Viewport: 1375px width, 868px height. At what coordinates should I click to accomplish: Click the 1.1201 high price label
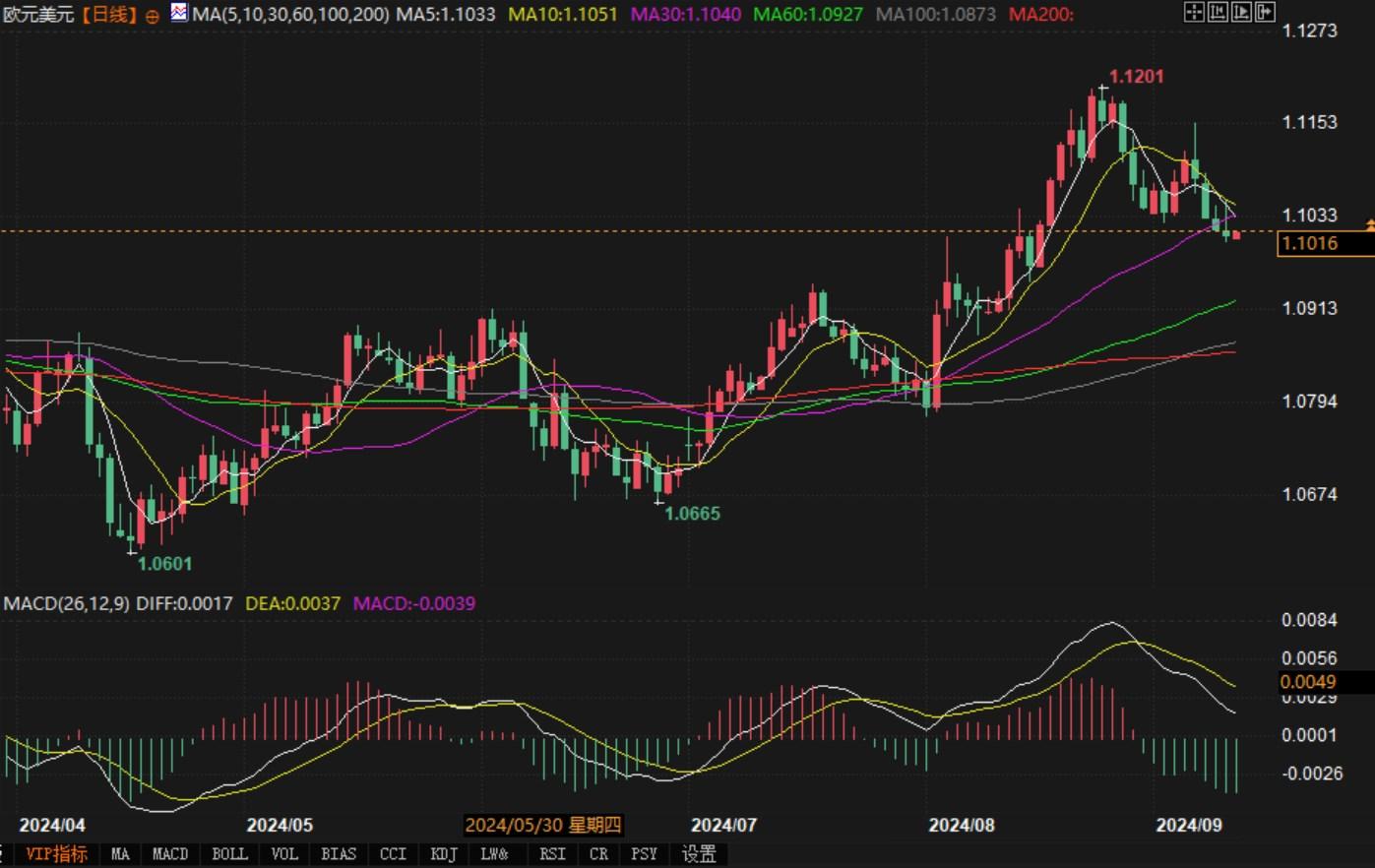[x=1136, y=77]
